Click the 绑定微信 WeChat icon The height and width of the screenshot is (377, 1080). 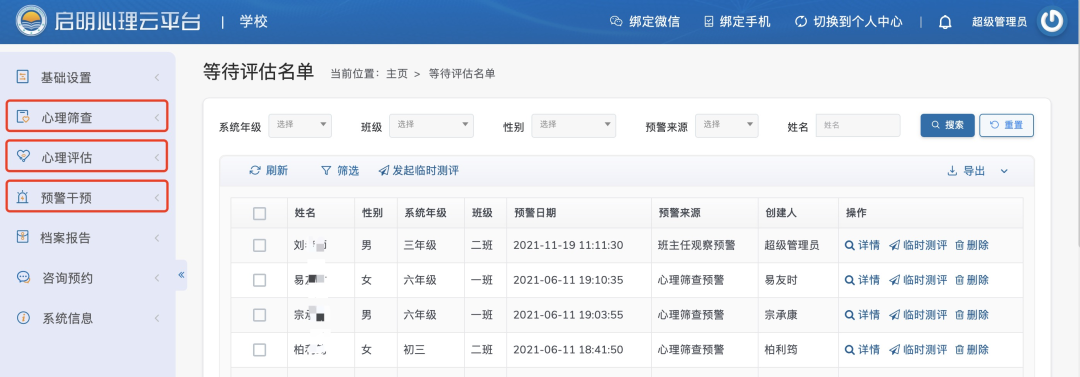tap(616, 21)
